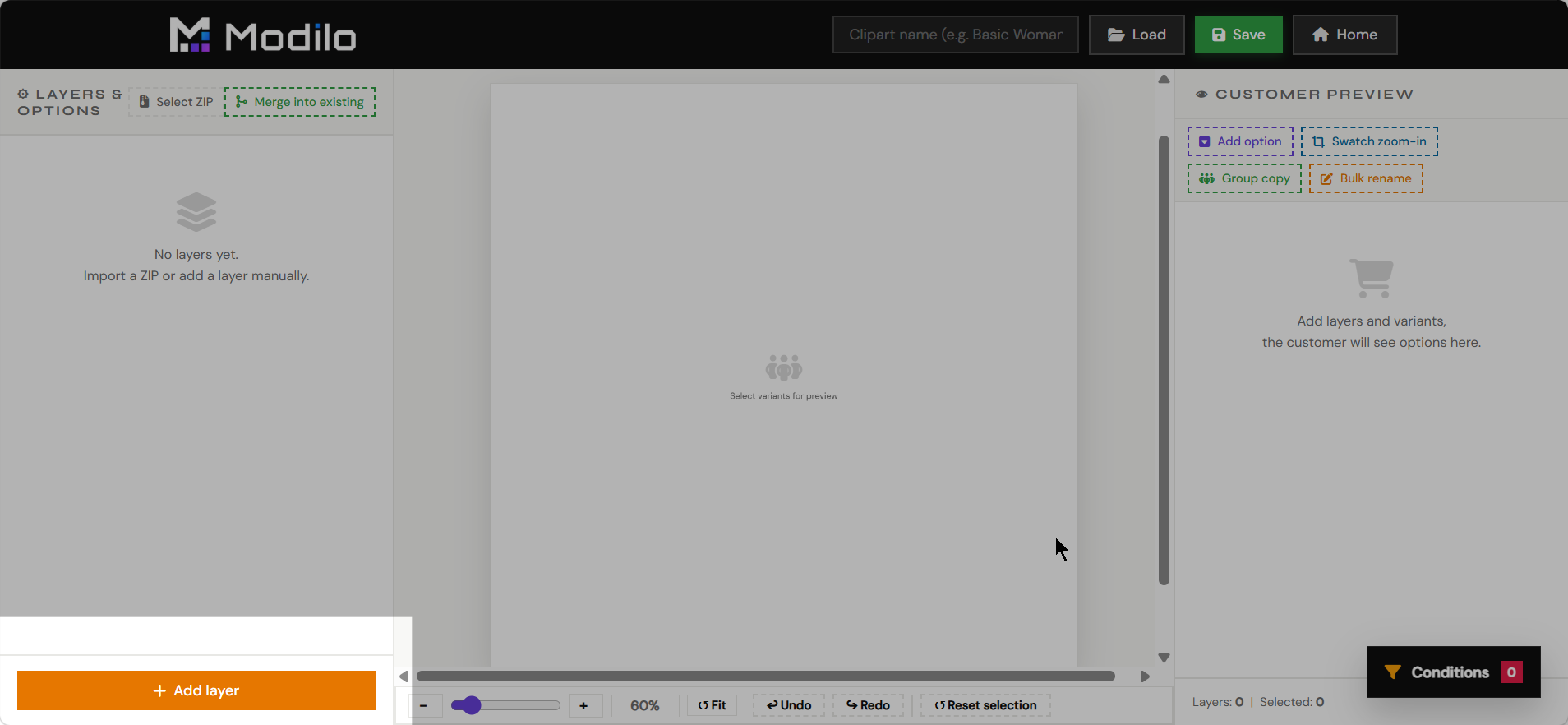The height and width of the screenshot is (725, 1568).
Task: Undo the last action
Action: (x=789, y=705)
